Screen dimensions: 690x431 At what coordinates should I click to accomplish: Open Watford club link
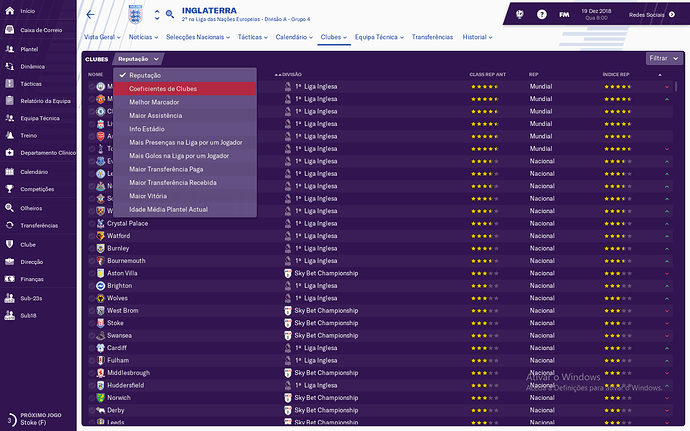(x=118, y=236)
